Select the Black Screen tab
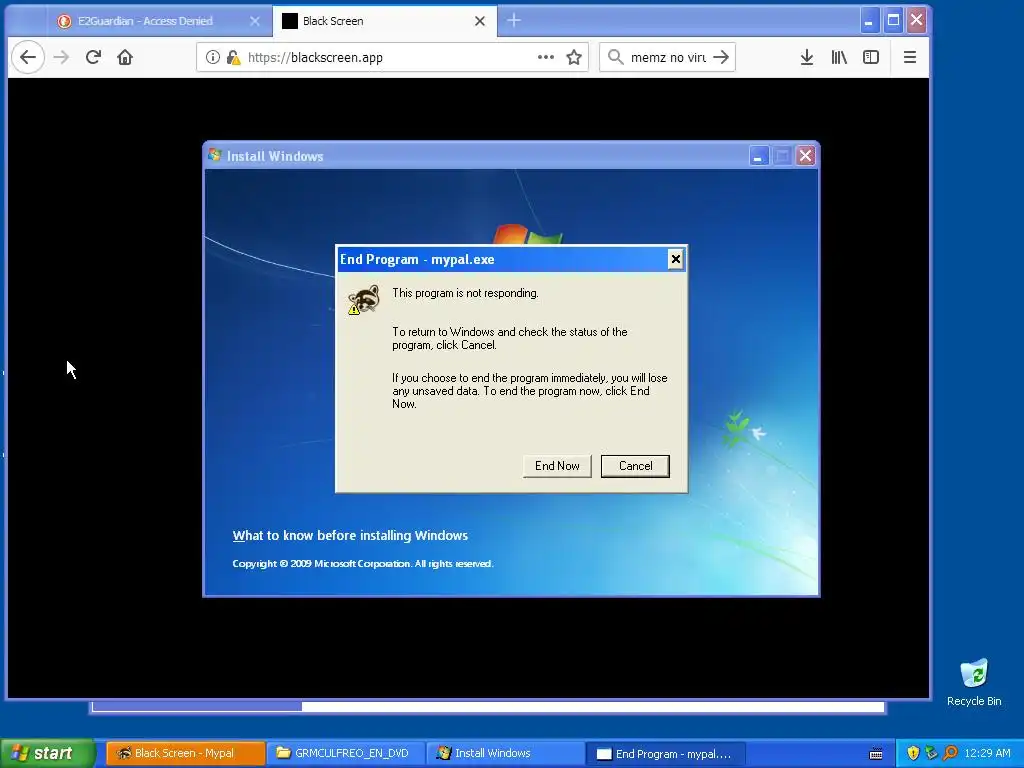The width and height of the screenshot is (1024, 768). click(385, 21)
